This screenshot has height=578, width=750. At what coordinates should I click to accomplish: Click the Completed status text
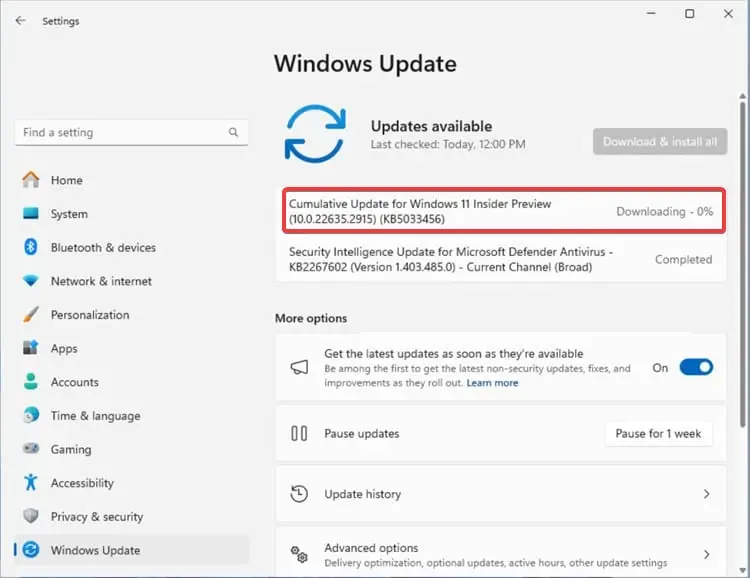click(683, 259)
